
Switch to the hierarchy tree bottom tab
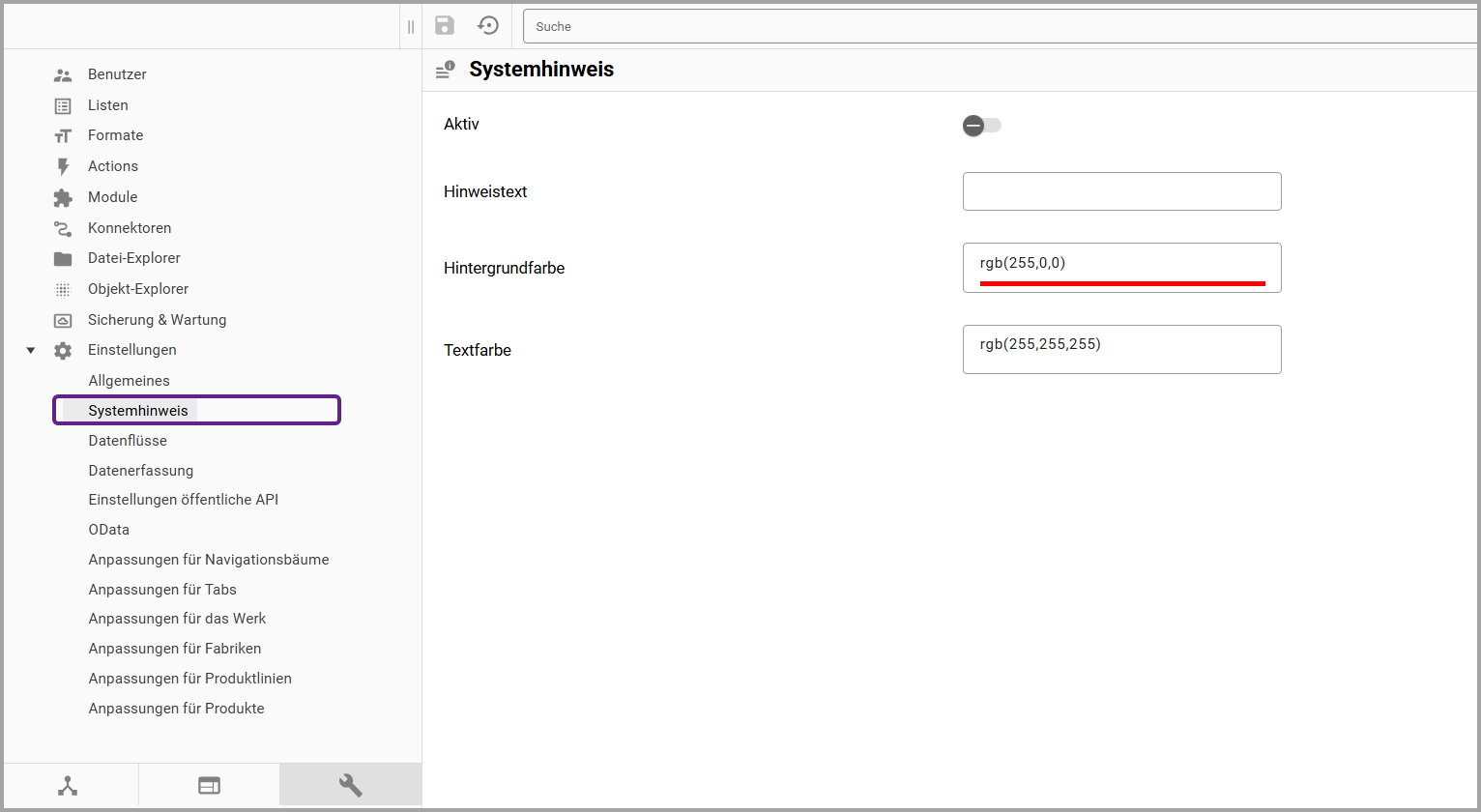coord(68,786)
